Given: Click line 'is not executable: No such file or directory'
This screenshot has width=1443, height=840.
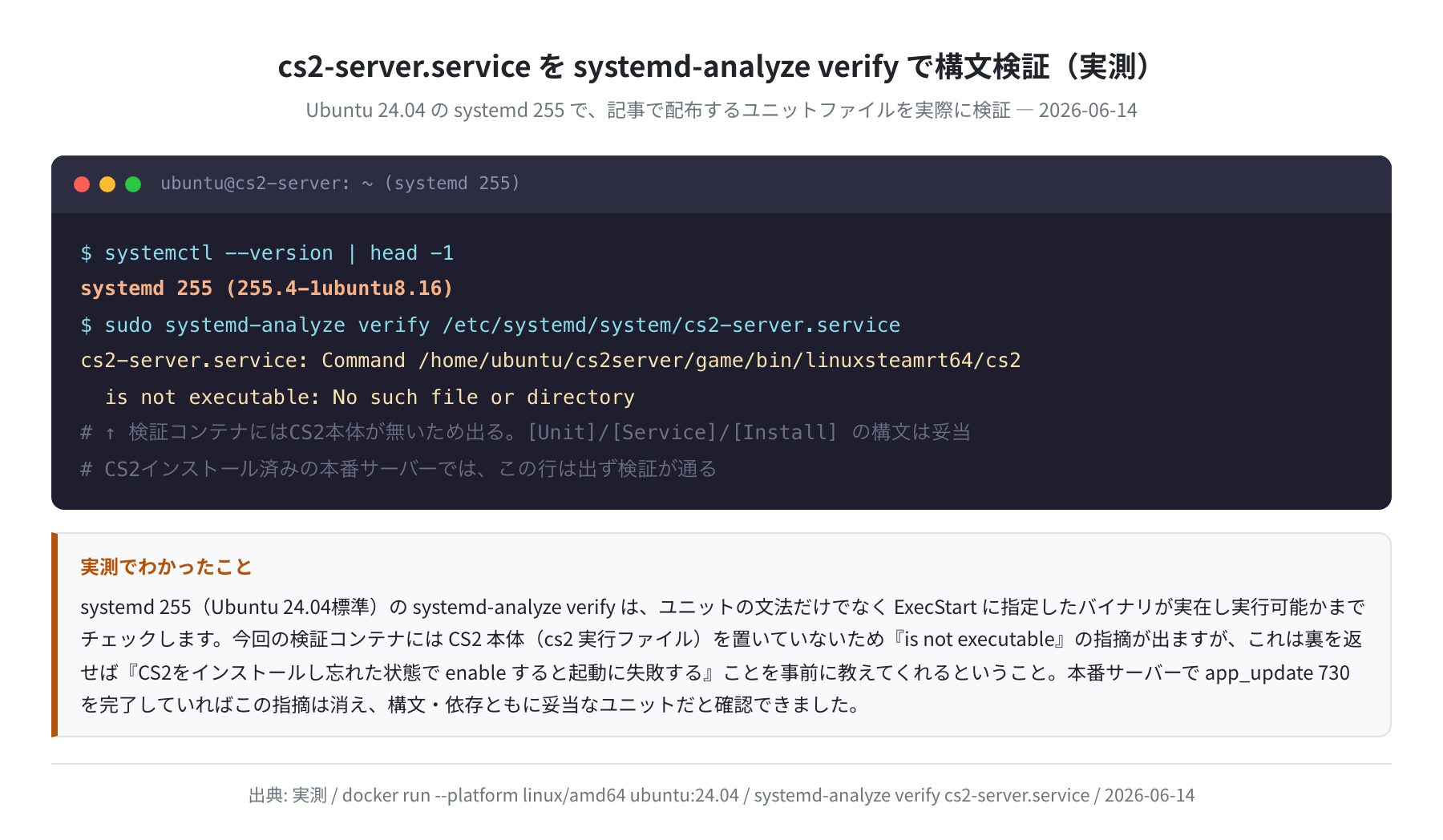Looking at the screenshot, I should [370, 398].
